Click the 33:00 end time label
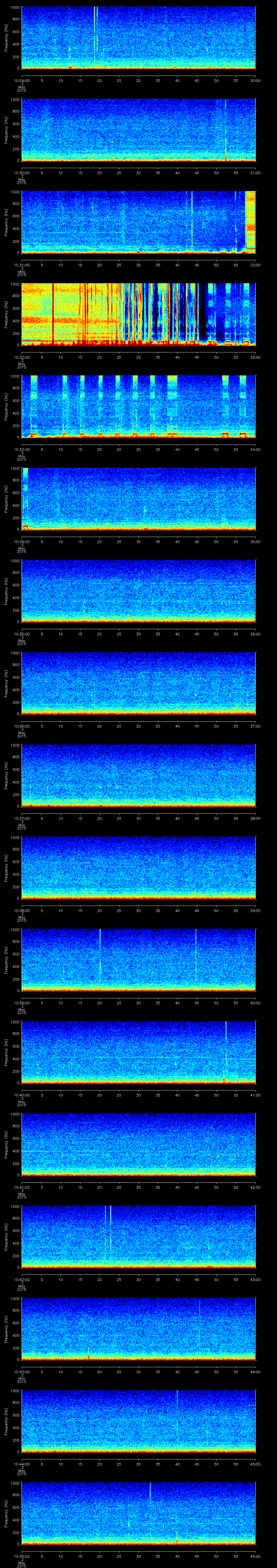This screenshot has width=277, height=1568. coord(256,357)
